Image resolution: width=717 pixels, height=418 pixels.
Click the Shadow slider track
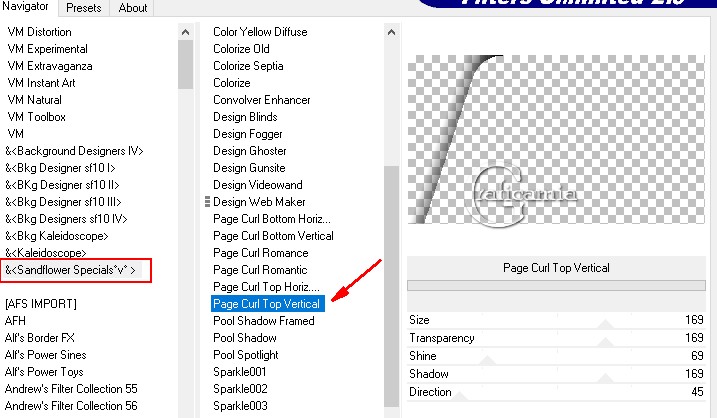pyautogui.click(x=556, y=382)
